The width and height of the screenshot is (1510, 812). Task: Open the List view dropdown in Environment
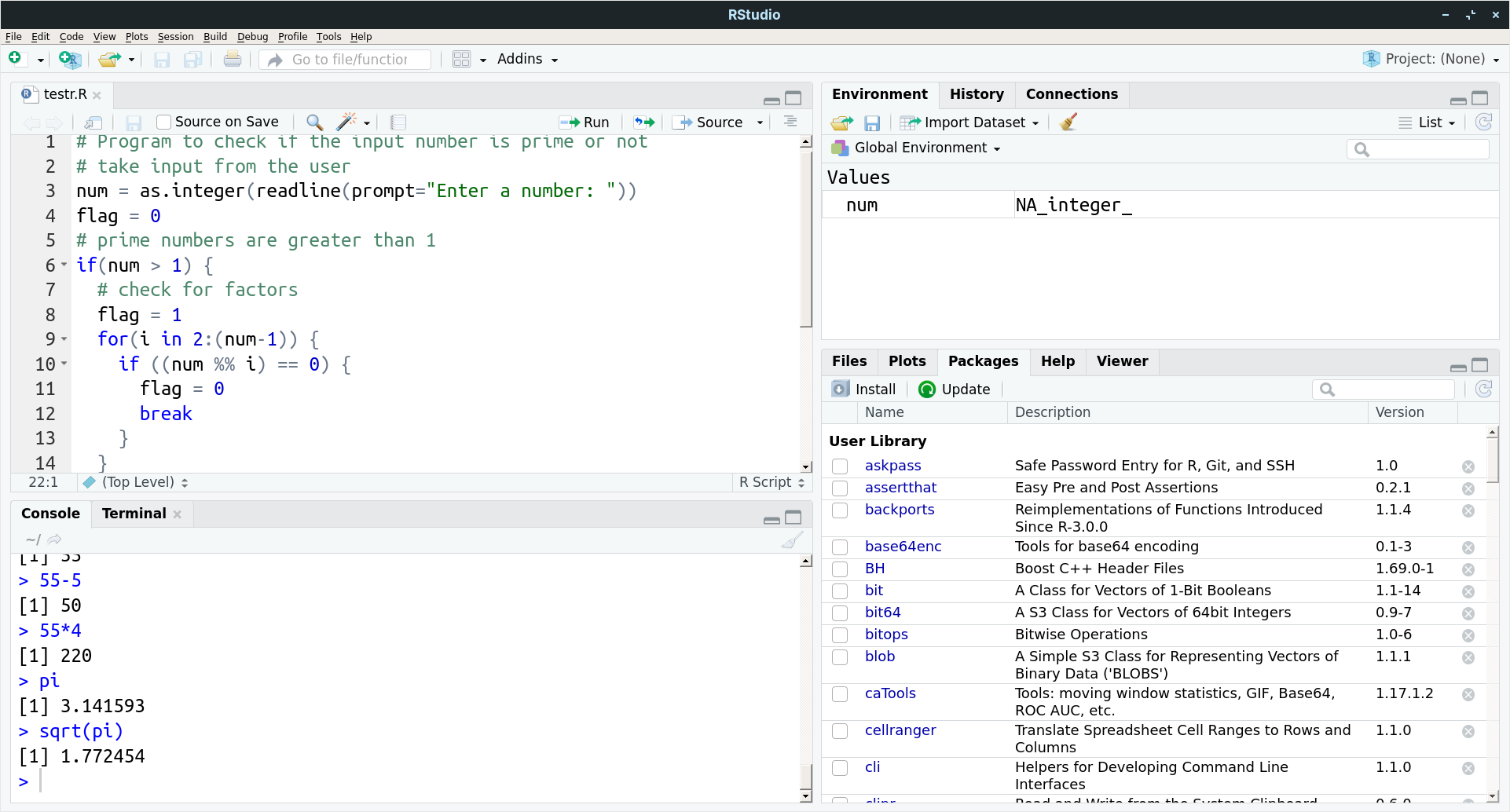[x=1428, y=123]
